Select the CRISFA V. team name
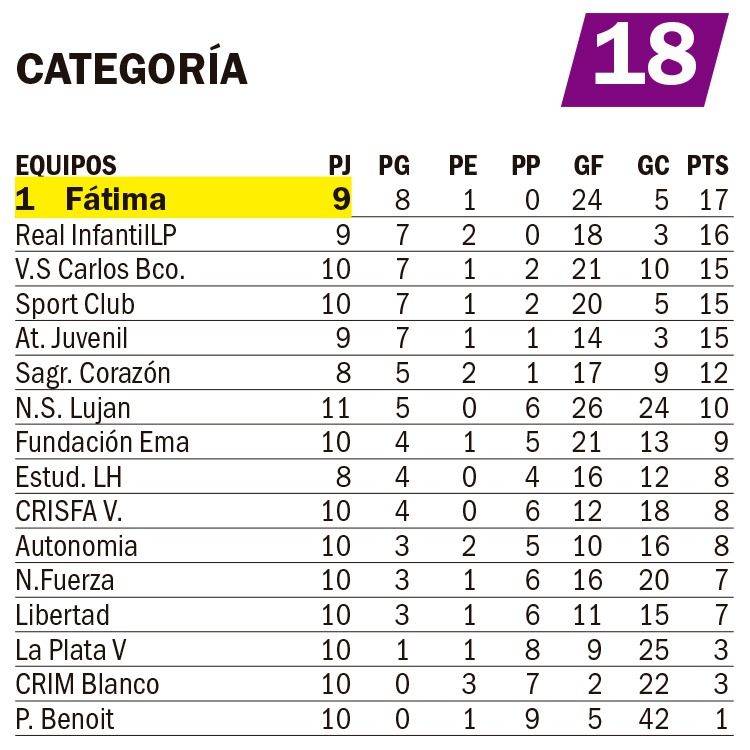The width and height of the screenshot is (750, 750). pos(69,511)
